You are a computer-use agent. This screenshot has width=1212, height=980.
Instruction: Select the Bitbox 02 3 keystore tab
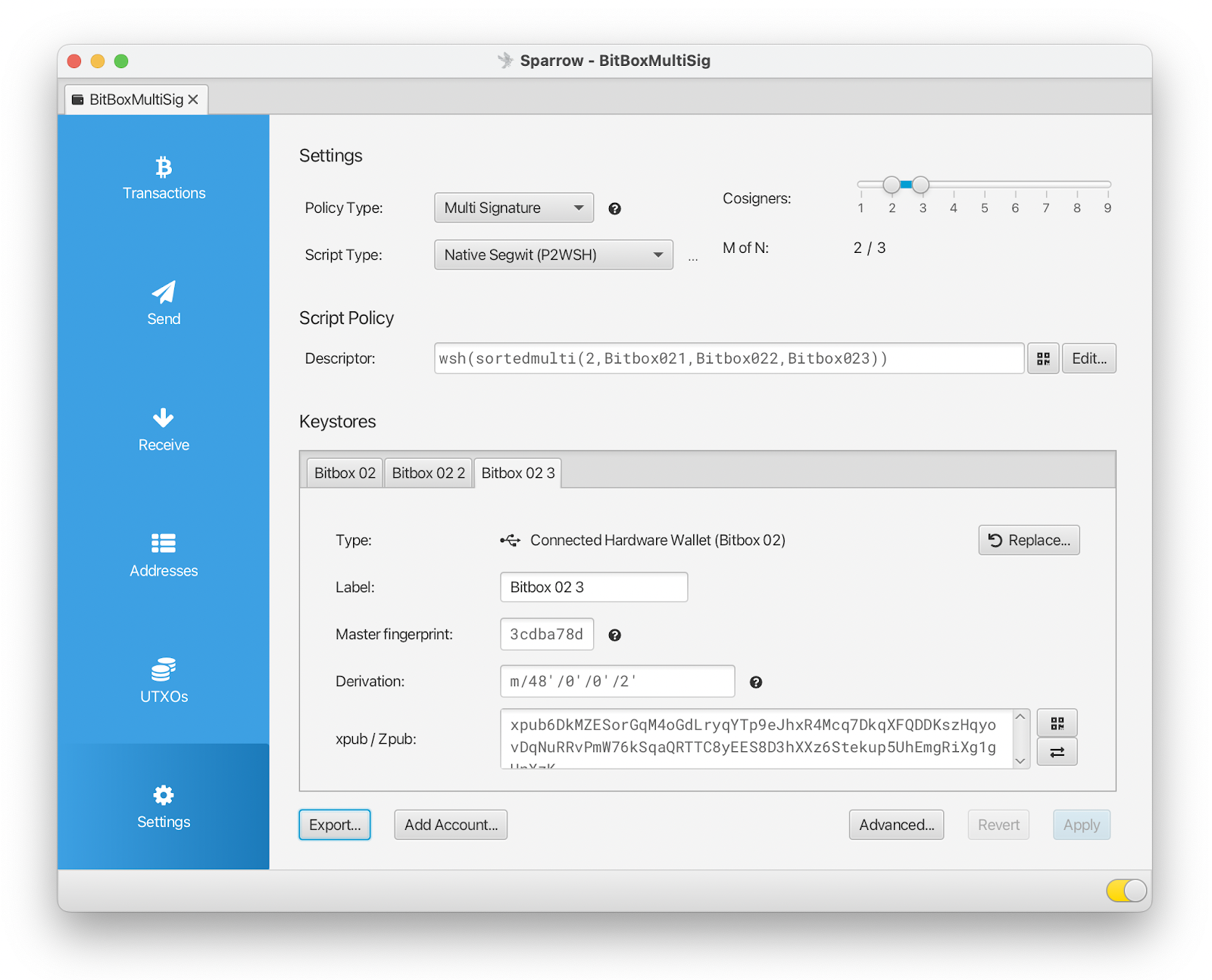[518, 473]
